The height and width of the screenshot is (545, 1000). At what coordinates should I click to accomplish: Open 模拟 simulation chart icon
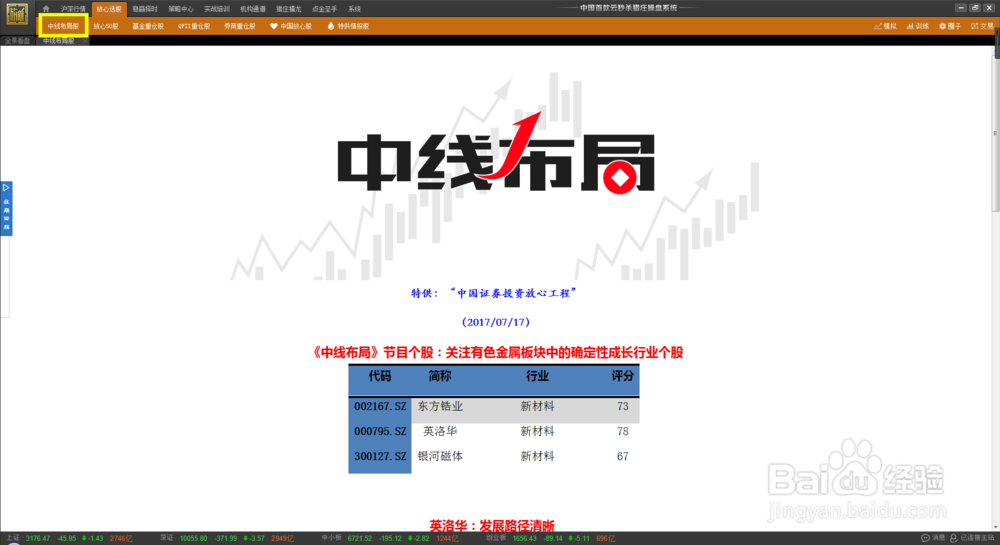click(x=878, y=26)
